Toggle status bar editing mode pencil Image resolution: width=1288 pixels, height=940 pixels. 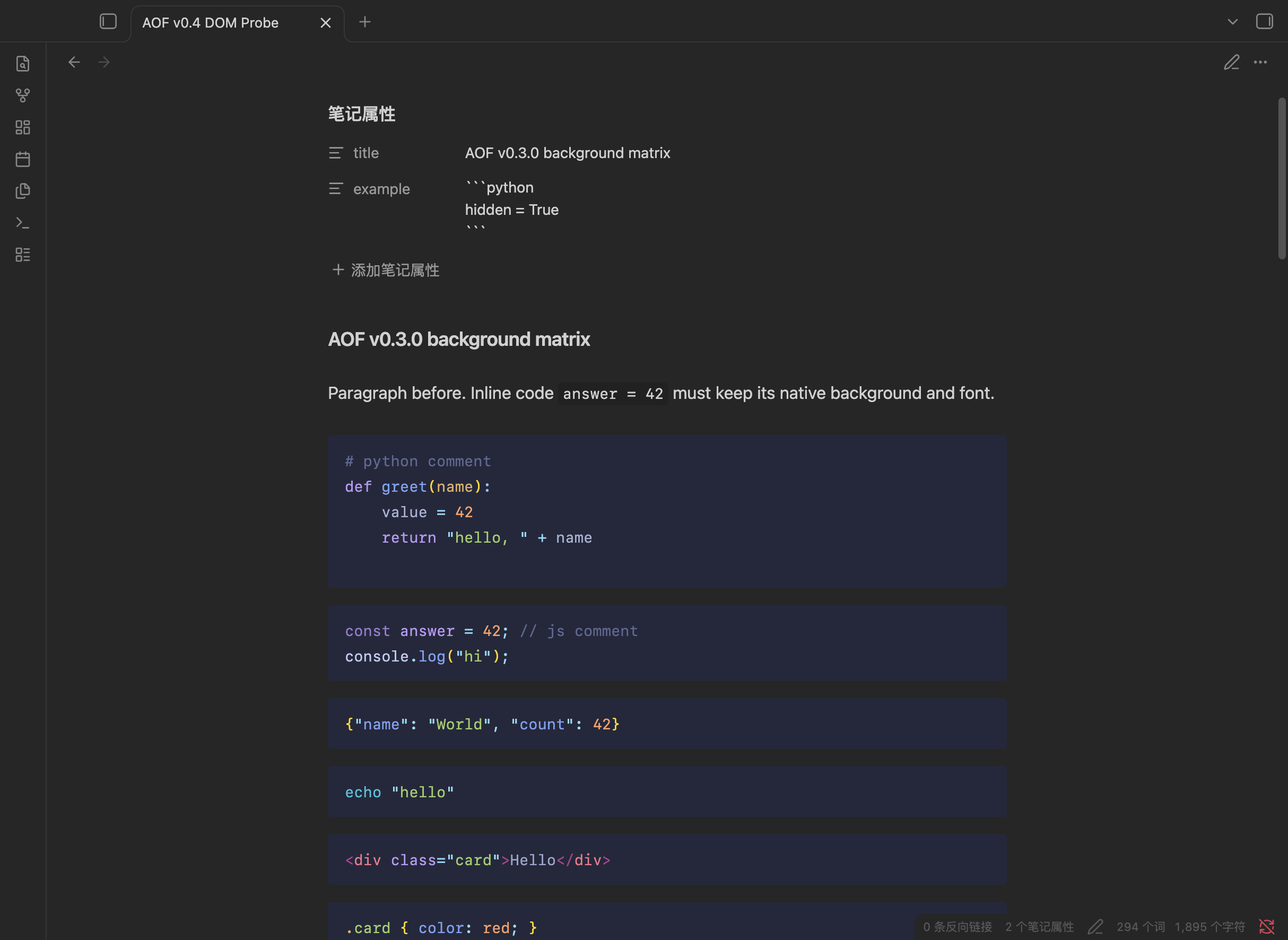pyautogui.click(x=1095, y=927)
